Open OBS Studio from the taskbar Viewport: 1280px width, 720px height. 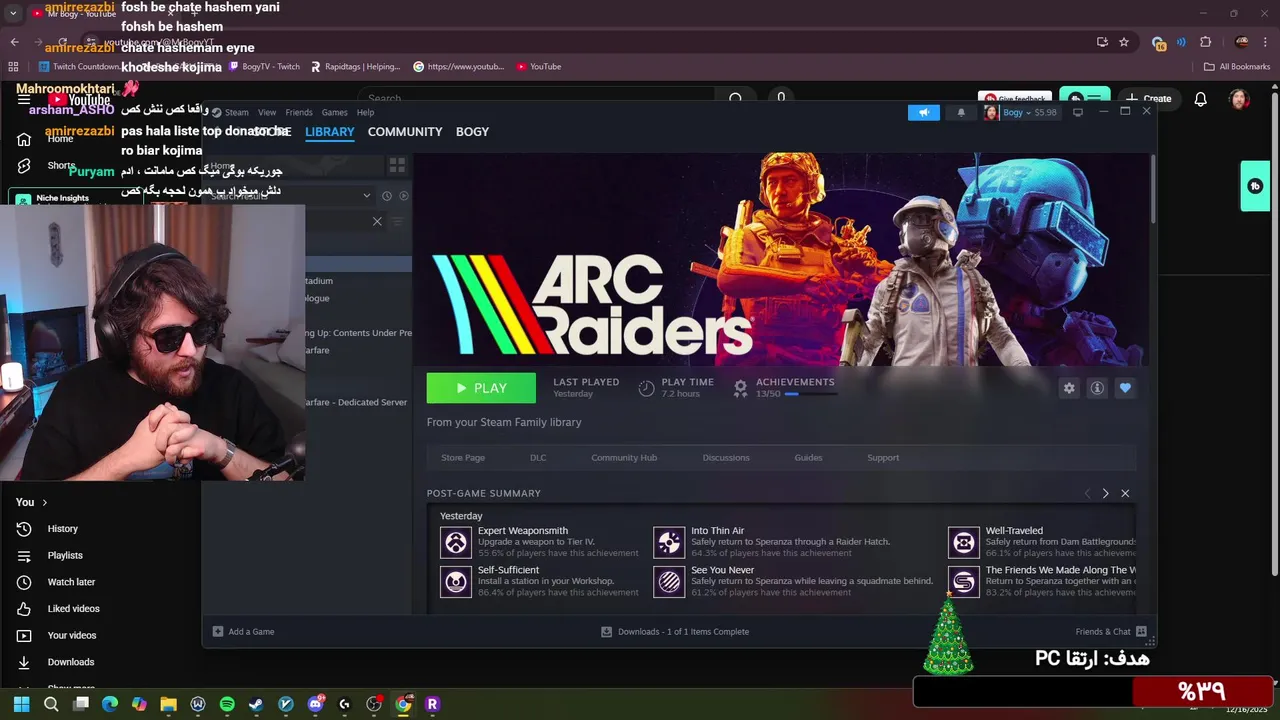374,704
